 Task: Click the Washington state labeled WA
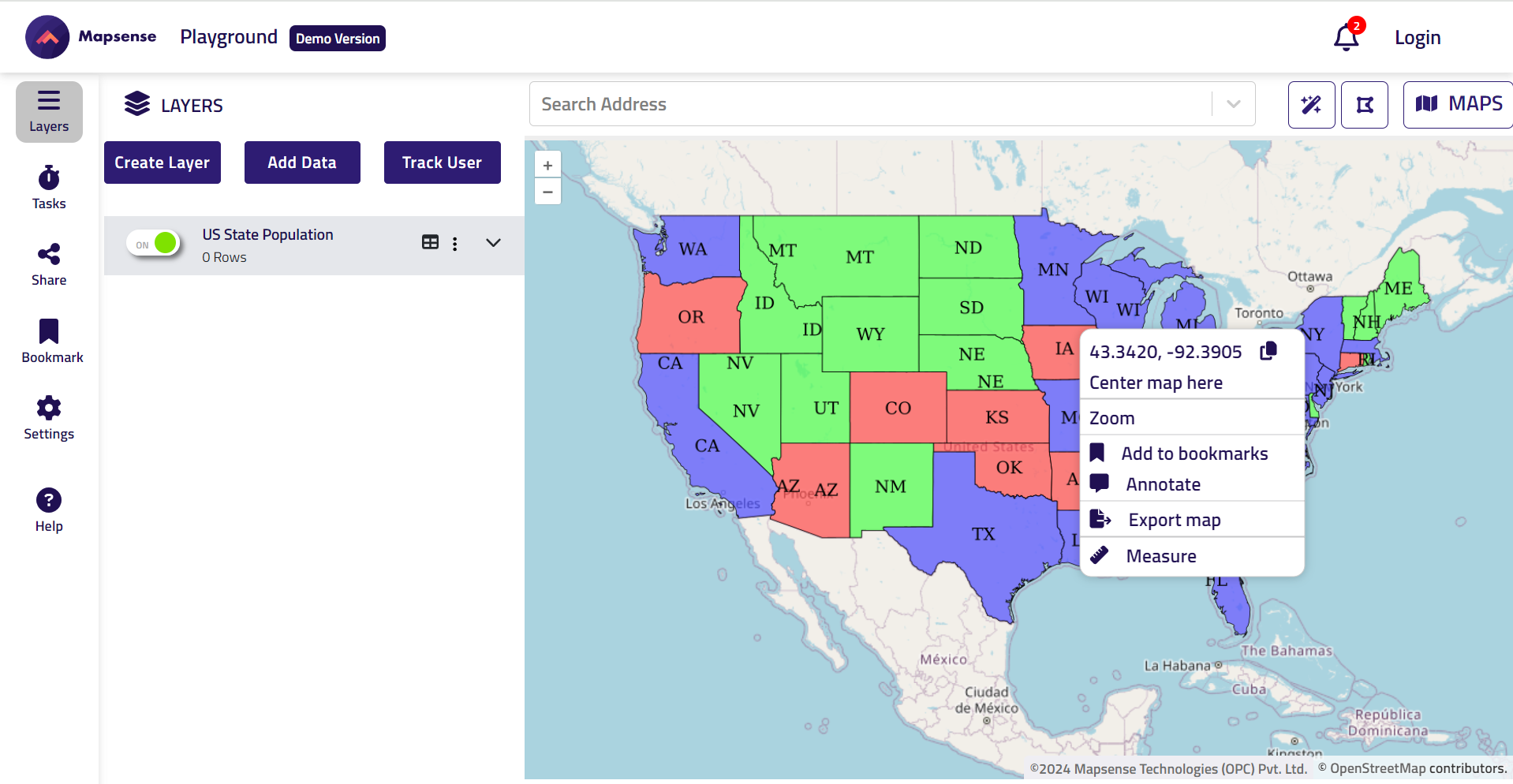[693, 249]
